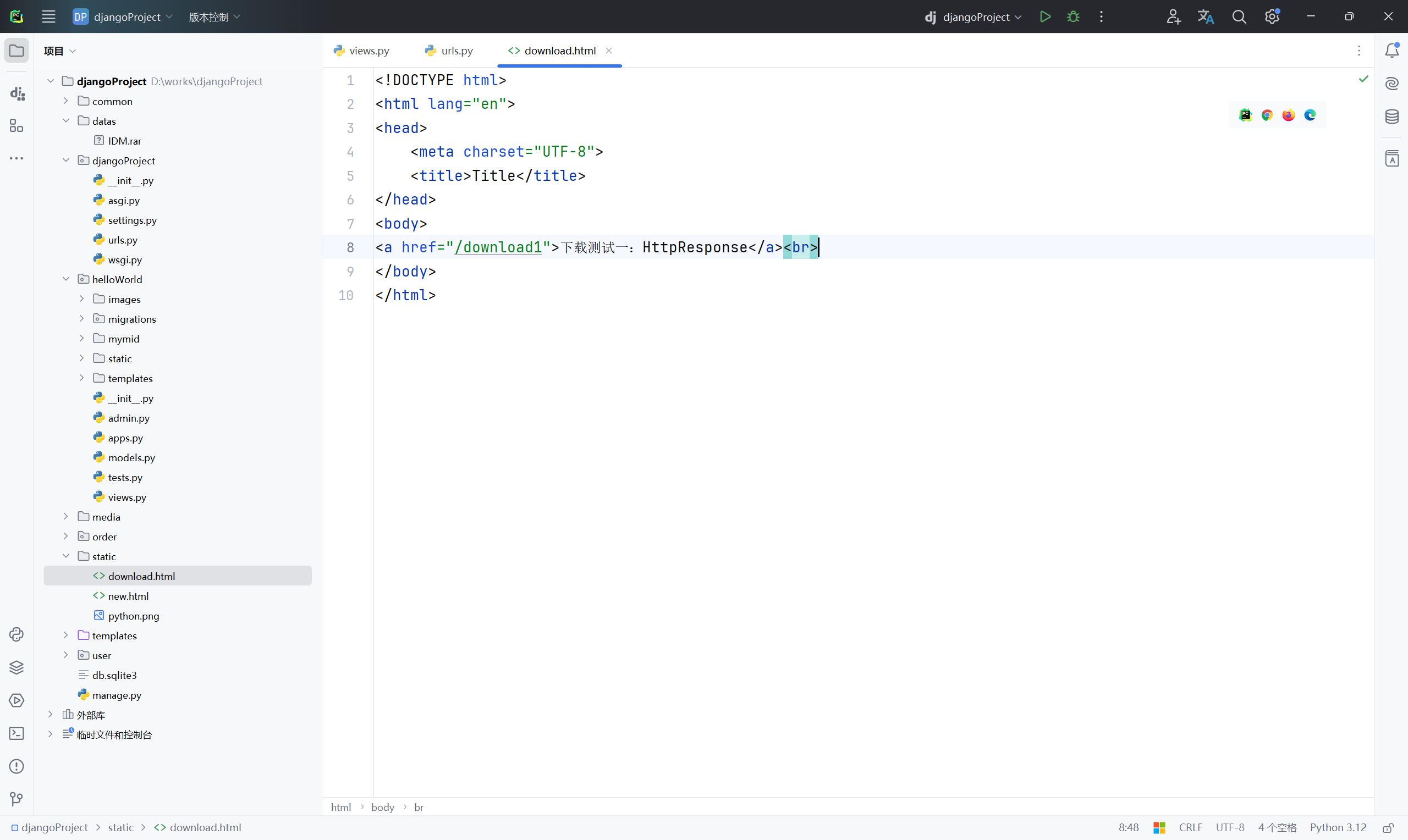Viewport: 1408px width, 840px height.
Task: Open the Structure tool window icon
Action: (16, 126)
